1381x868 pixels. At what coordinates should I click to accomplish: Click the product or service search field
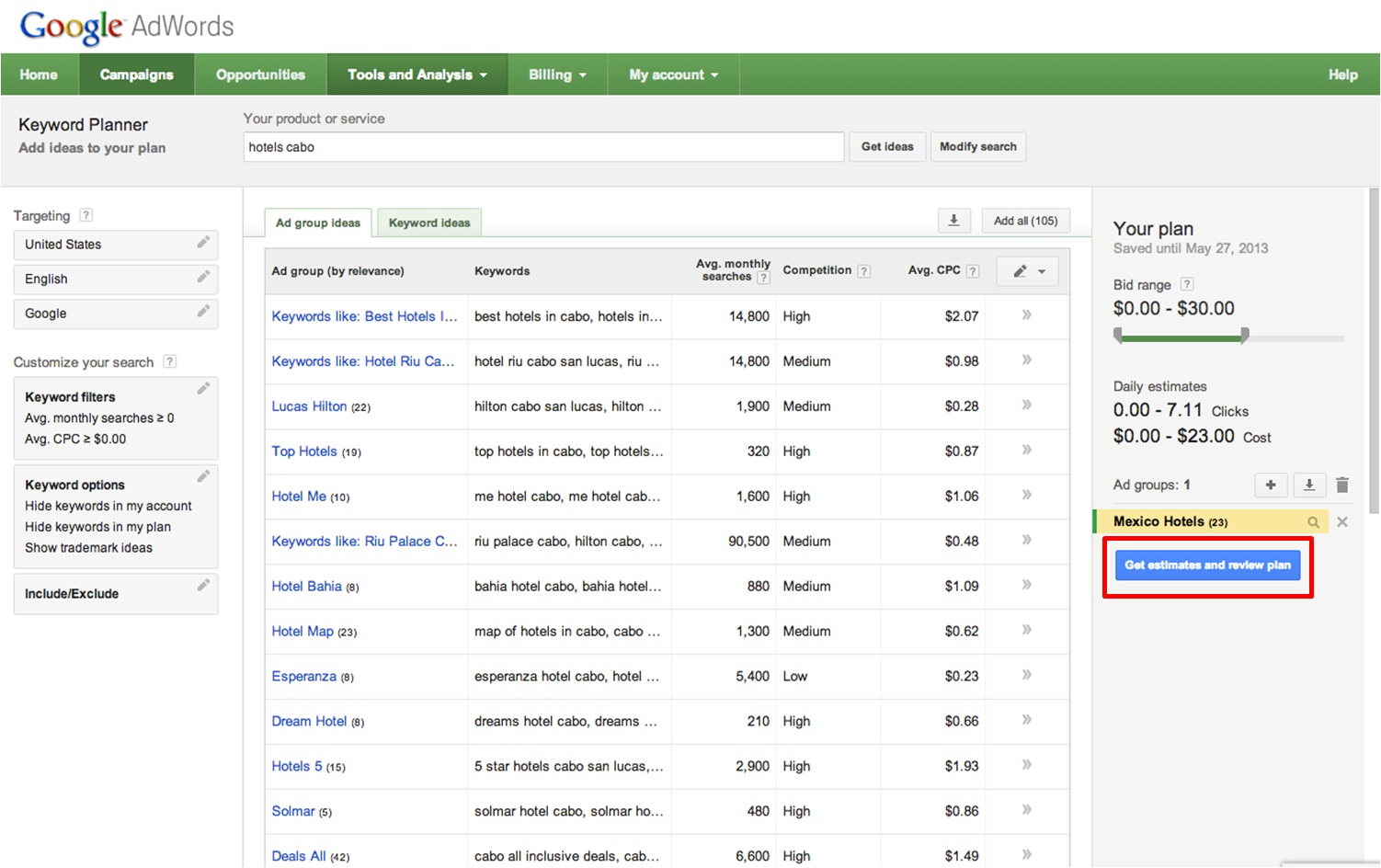[542, 147]
